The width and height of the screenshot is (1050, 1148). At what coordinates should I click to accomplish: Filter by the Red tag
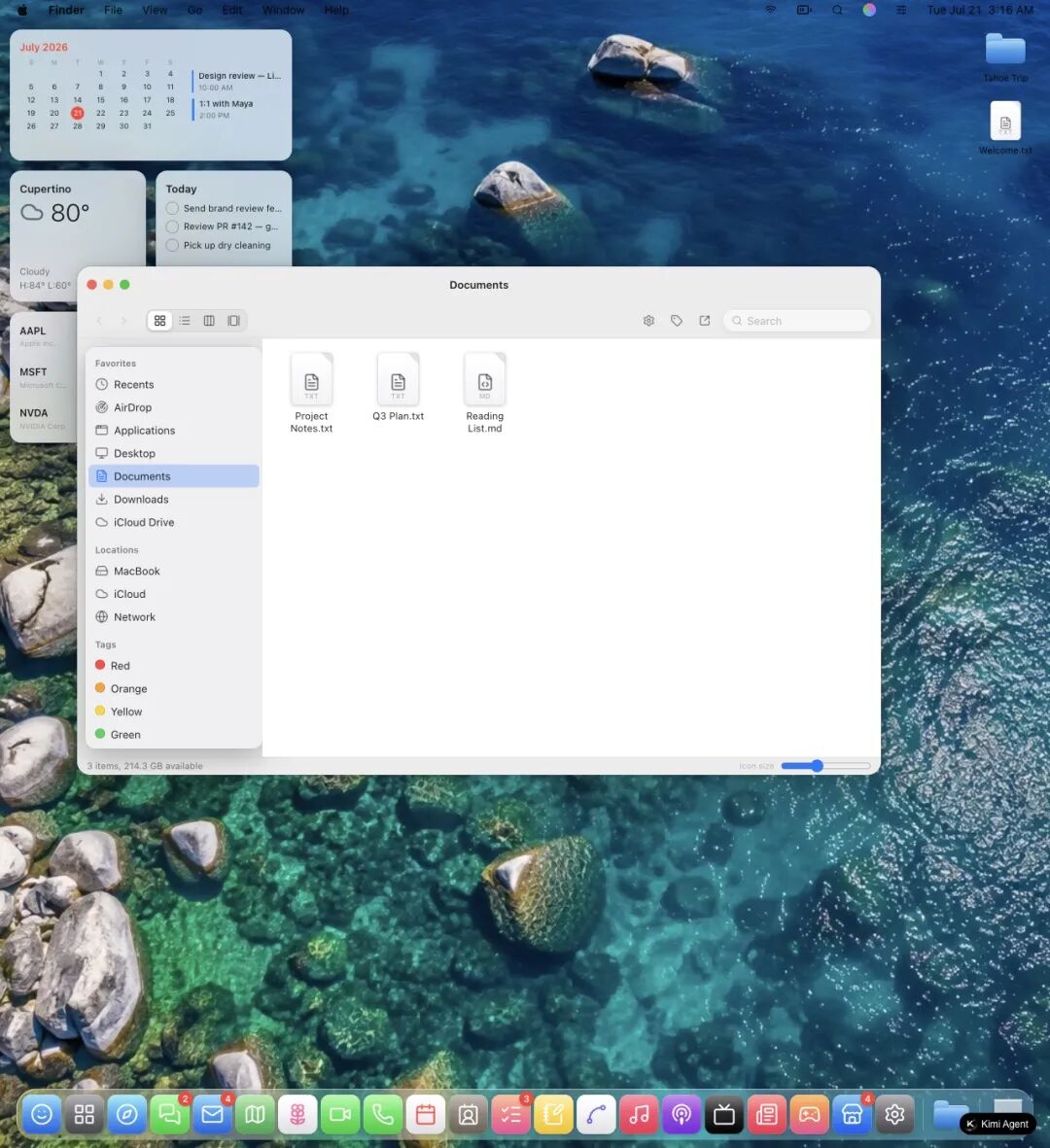(x=173, y=666)
